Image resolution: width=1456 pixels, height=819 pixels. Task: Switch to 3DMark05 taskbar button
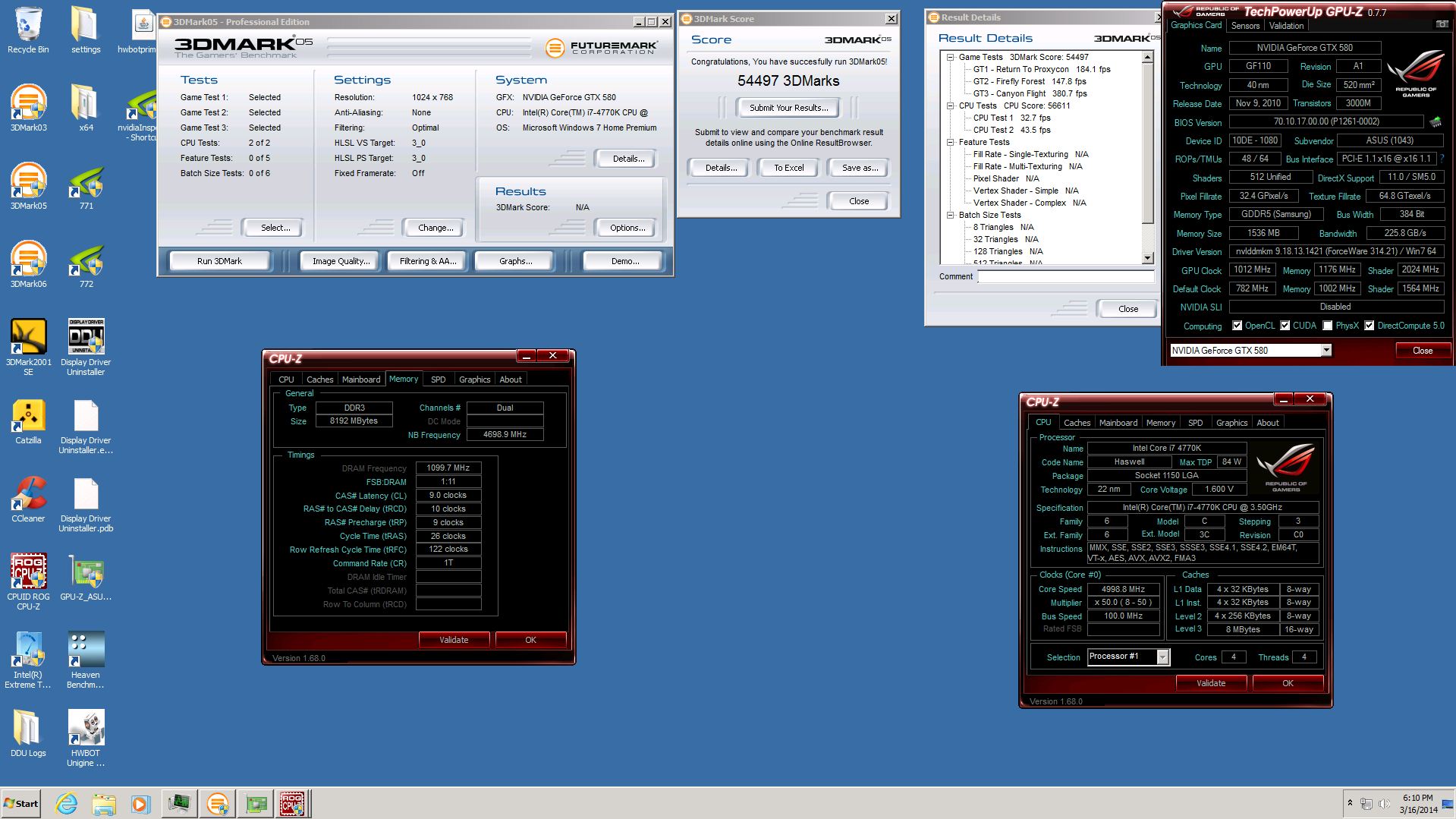[x=218, y=803]
